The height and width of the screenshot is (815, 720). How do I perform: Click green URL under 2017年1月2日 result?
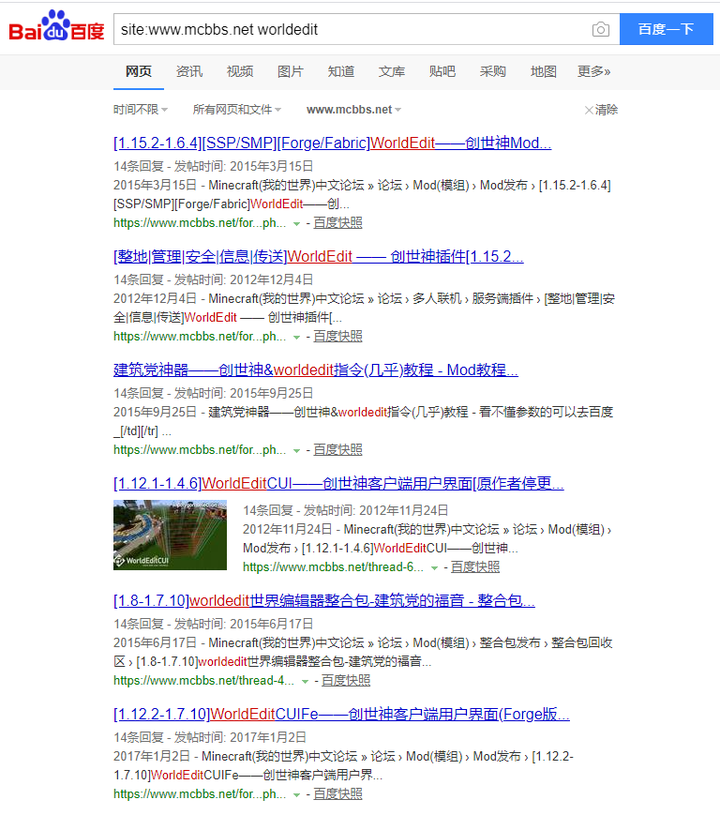[x=200, y=794]
